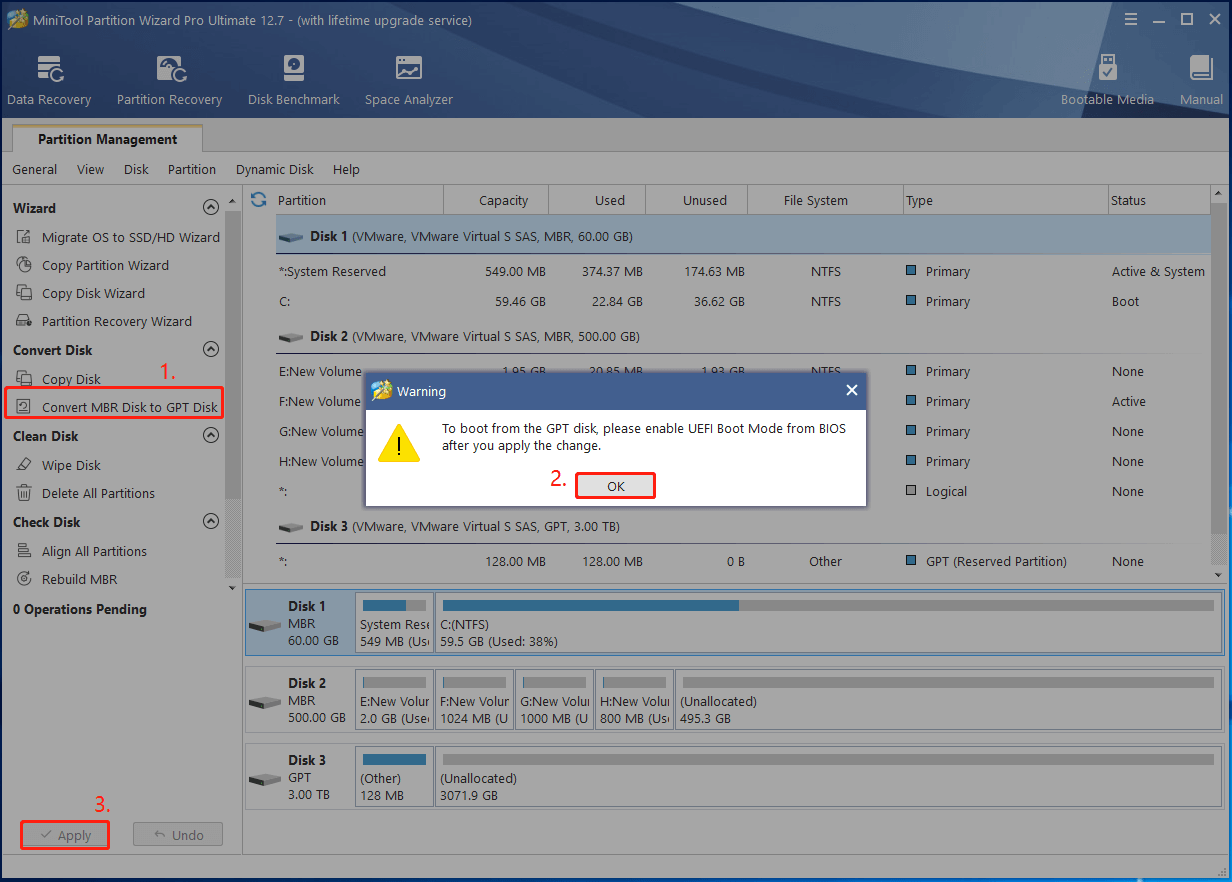Image resolution: width=1232 pixels, height=882 pixels.
Task: Open the General menu
Action: [35, 170]
